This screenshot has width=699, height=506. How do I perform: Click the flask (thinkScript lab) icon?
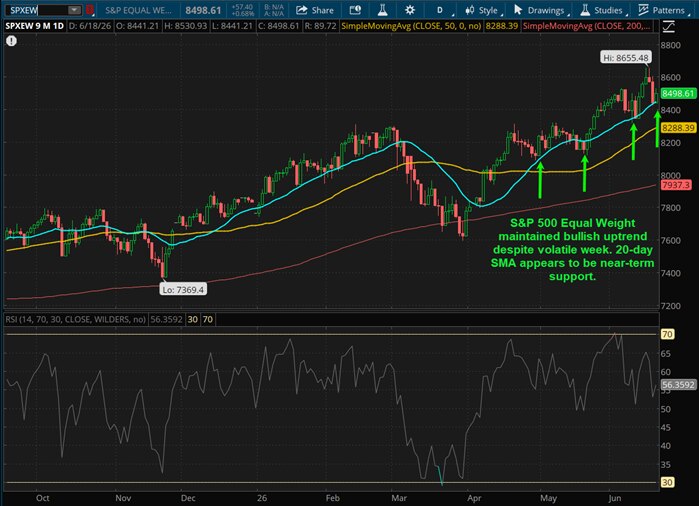(x=382, y=10)
